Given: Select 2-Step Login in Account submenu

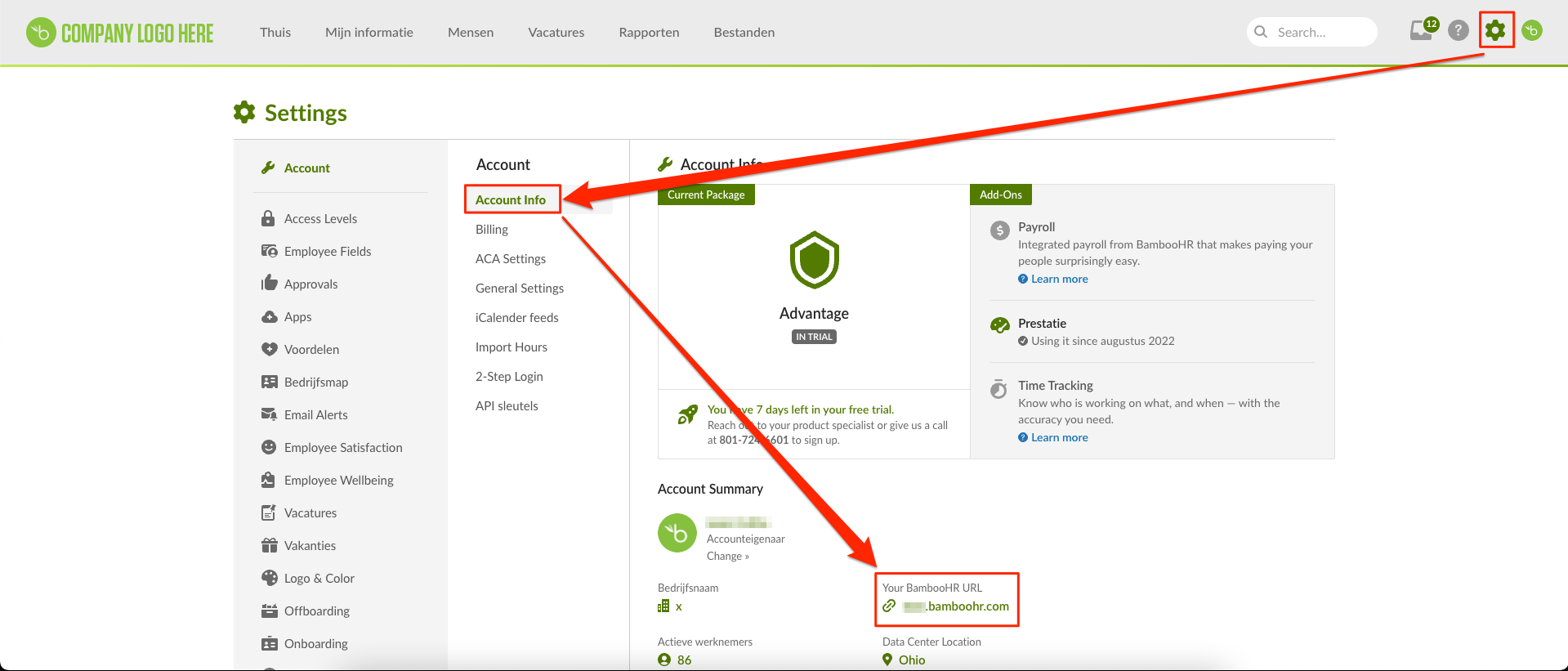Looking at the screenshot, I should click(509, 377).
